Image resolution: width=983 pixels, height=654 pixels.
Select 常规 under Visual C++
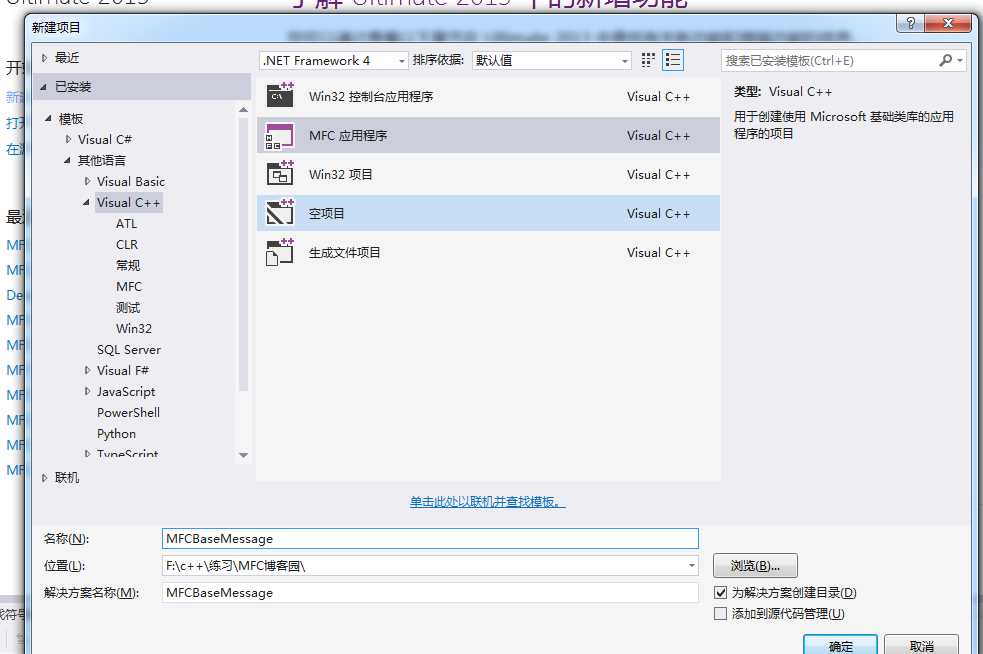[128, 265]
